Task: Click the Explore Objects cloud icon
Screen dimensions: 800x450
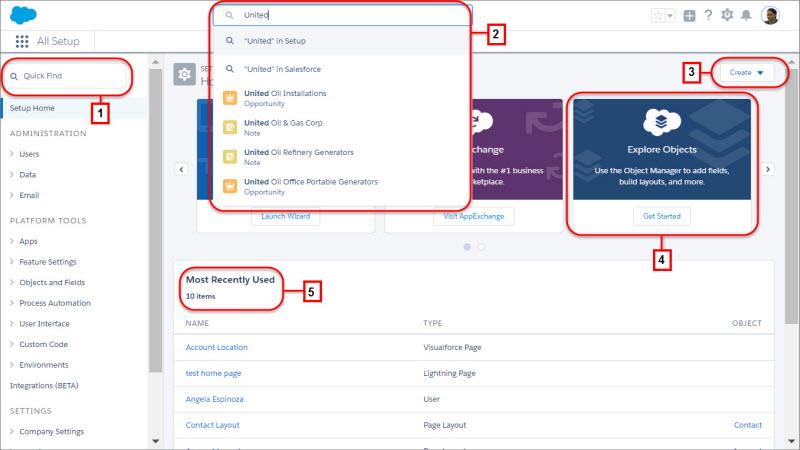Action: tap(662, 121)
